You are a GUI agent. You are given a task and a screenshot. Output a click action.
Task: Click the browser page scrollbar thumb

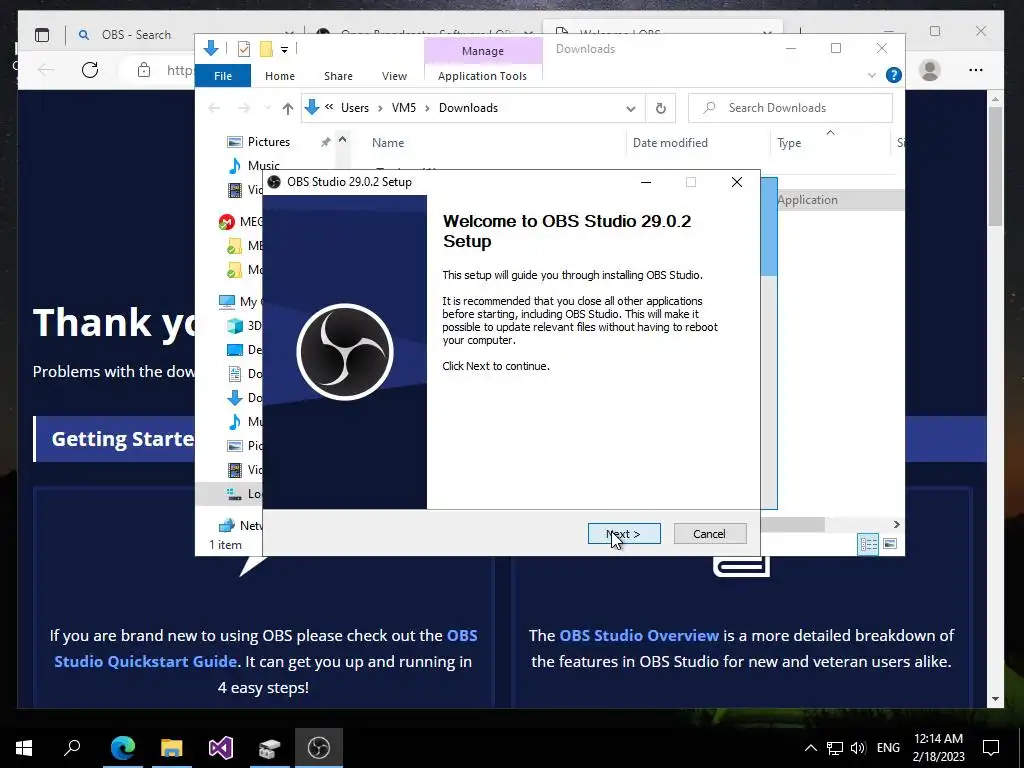tap(995, 166)
